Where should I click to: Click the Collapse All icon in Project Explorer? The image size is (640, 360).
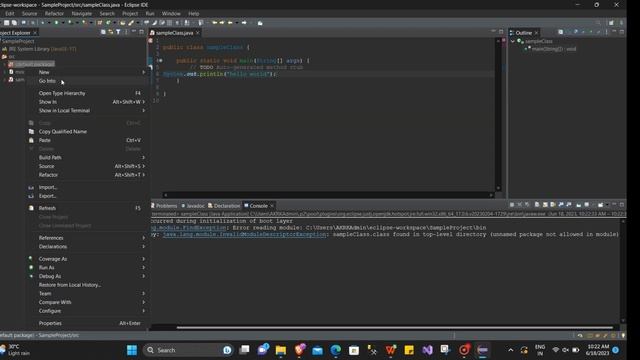coord(103,32)
